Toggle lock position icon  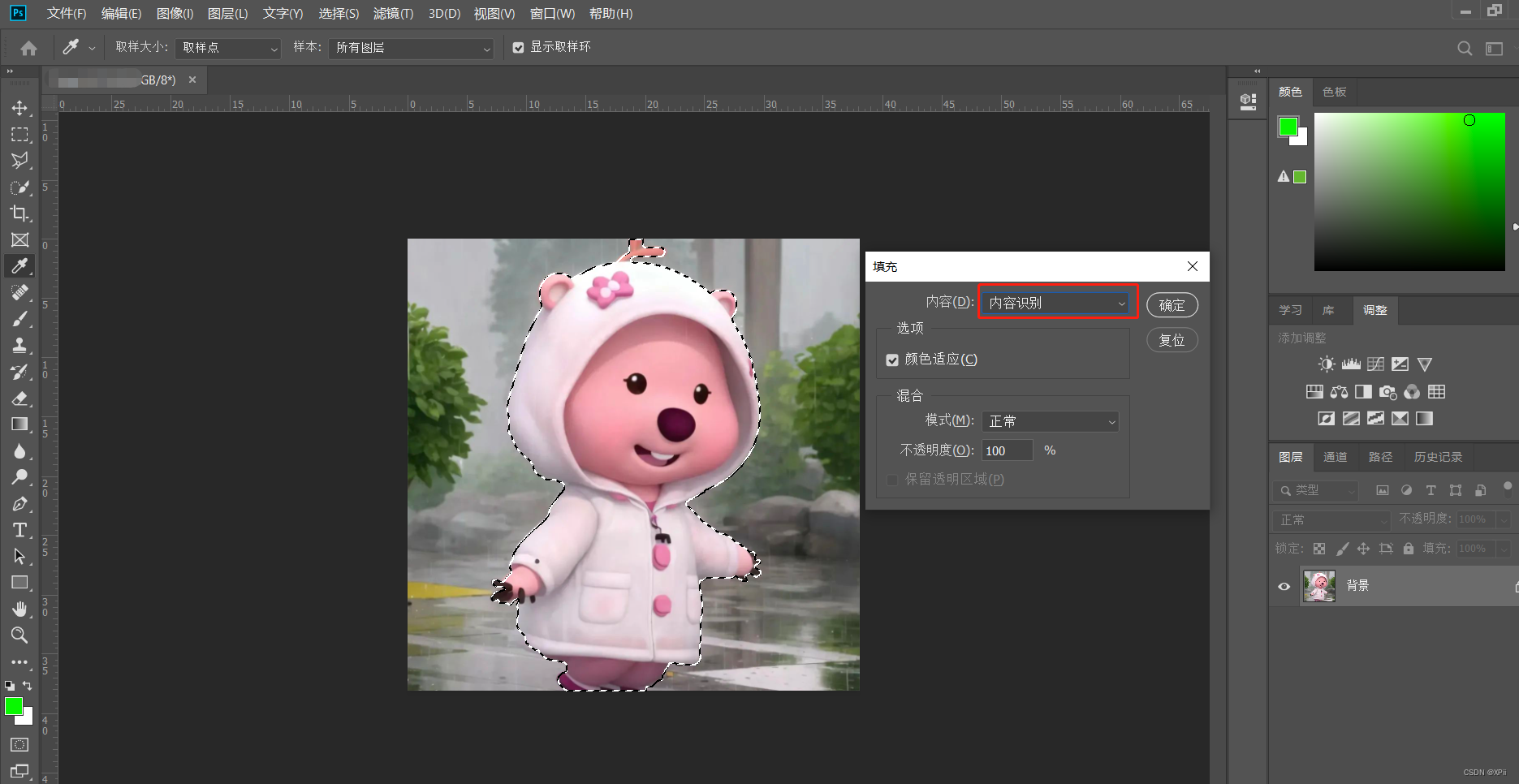click(x=1363, y=549)
